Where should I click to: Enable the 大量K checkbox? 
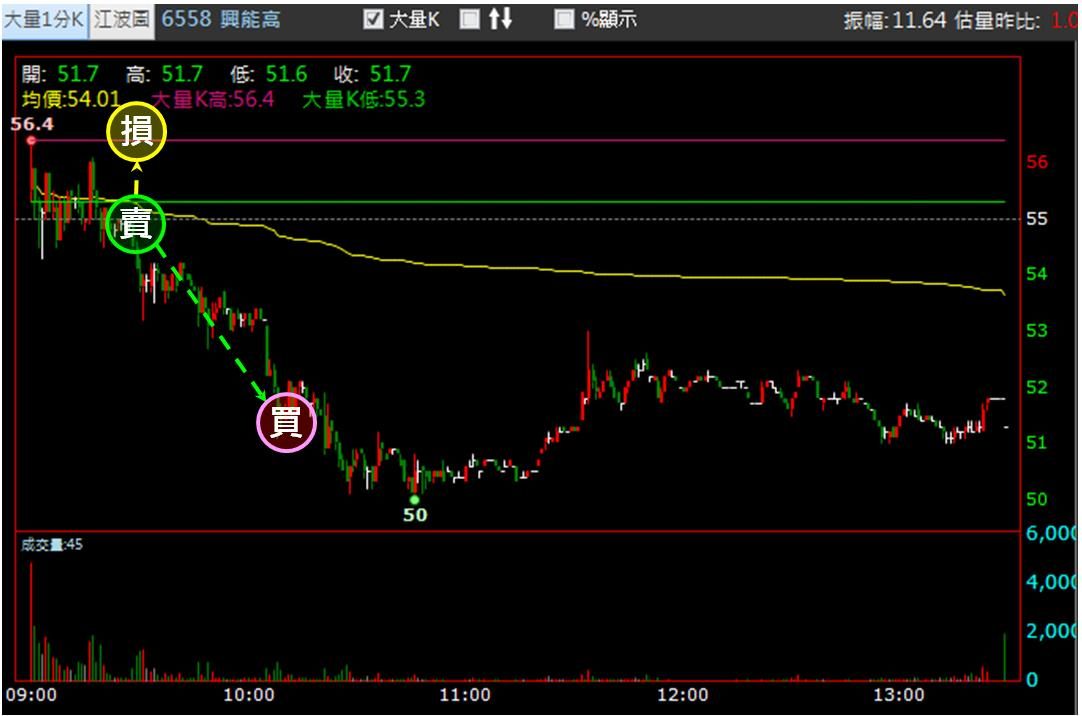(373, 19)
